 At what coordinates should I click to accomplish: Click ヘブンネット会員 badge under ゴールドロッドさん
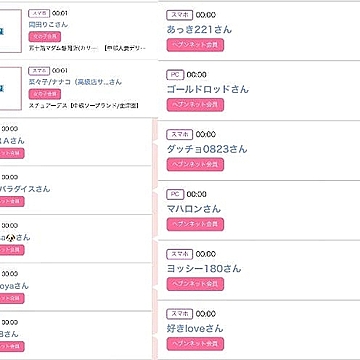coord(195,105)
